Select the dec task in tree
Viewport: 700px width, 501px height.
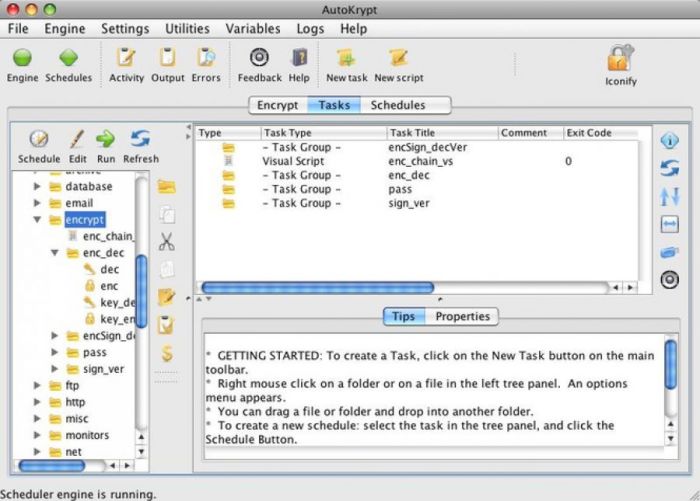click(x=109, y=269)
